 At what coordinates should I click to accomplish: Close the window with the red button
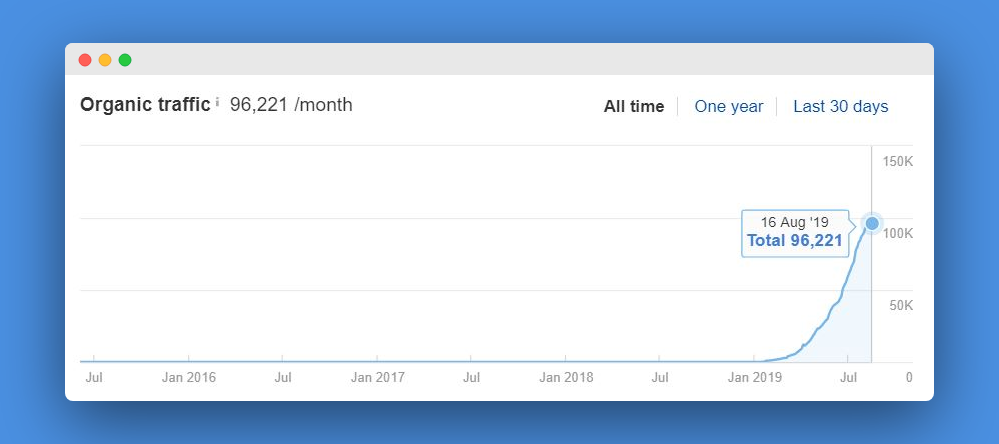[x=85, y=60]
